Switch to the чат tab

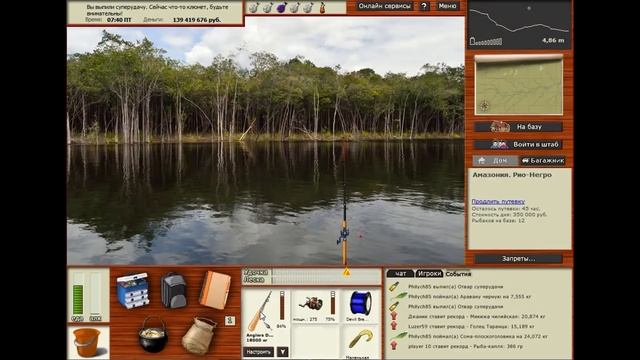[400, 274]
